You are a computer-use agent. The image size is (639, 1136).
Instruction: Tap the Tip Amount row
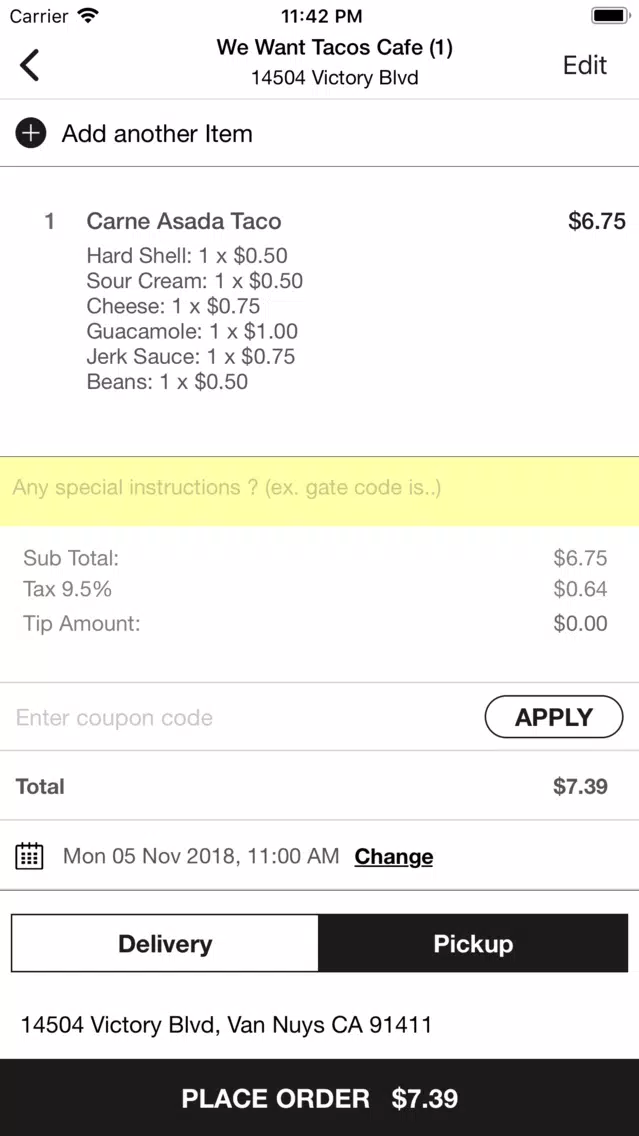pos(315,623)
